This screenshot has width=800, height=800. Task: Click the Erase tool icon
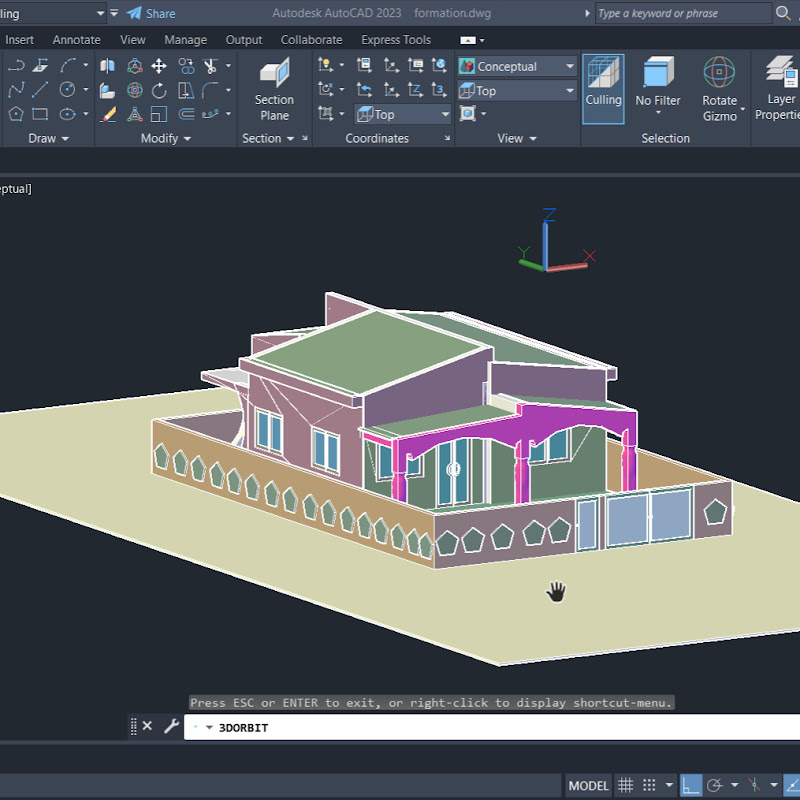pos(108,114)
